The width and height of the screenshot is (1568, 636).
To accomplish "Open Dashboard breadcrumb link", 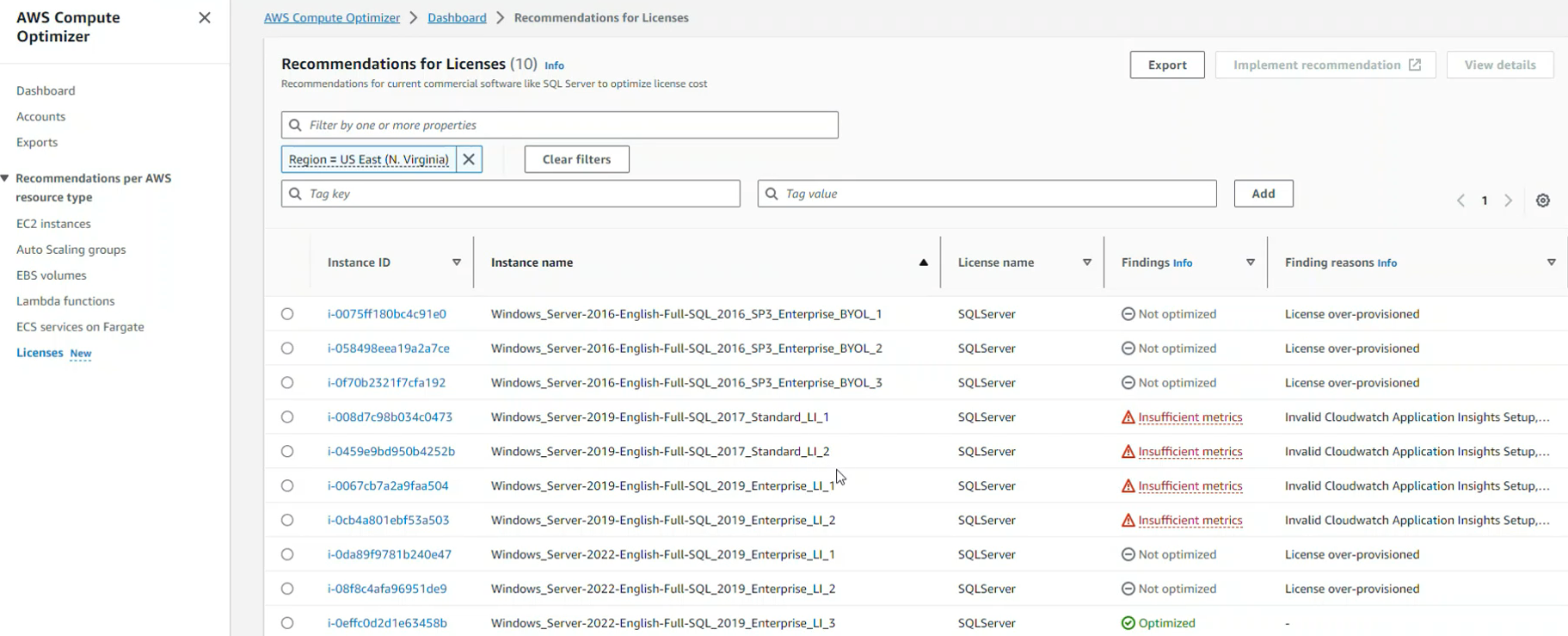I will tap(457, 18).
